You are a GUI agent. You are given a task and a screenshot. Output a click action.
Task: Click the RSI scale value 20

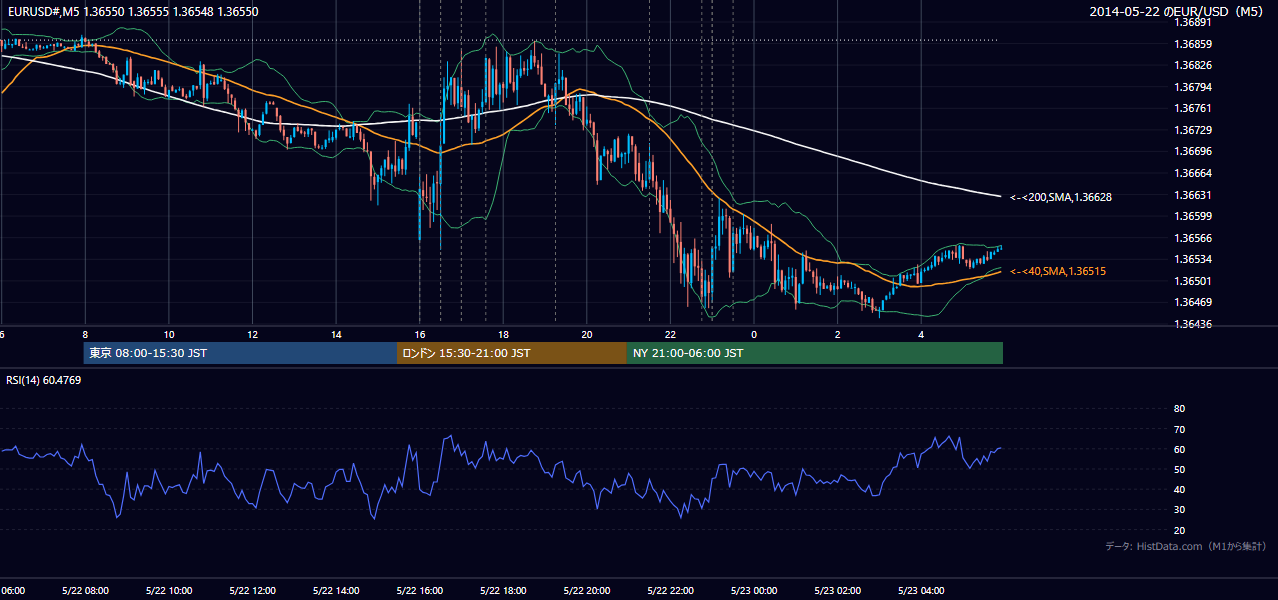(x=1179, y=530)
